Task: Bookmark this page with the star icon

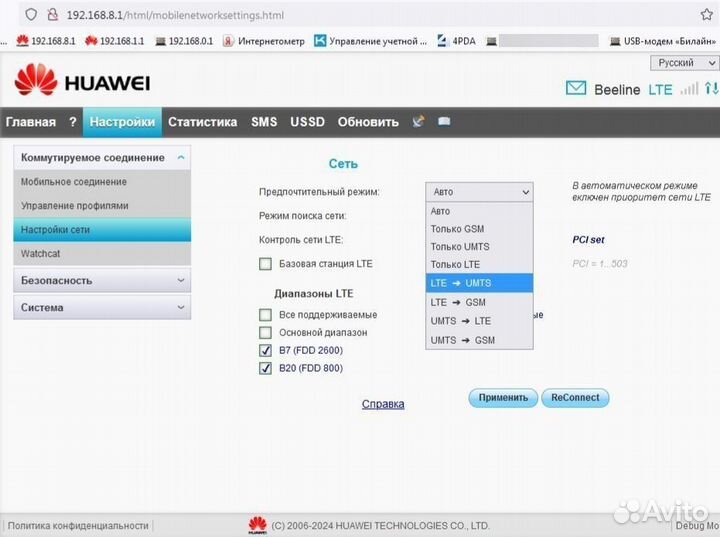Action: coord(707,15)
